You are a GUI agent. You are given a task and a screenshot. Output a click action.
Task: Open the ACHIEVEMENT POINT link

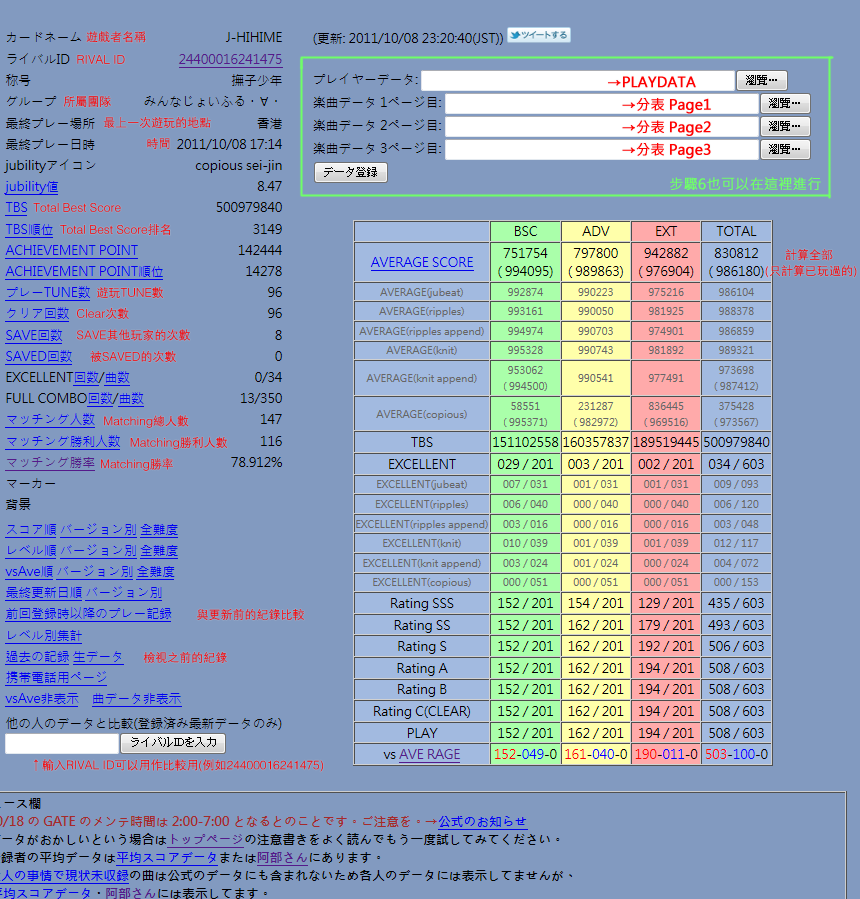72,250
